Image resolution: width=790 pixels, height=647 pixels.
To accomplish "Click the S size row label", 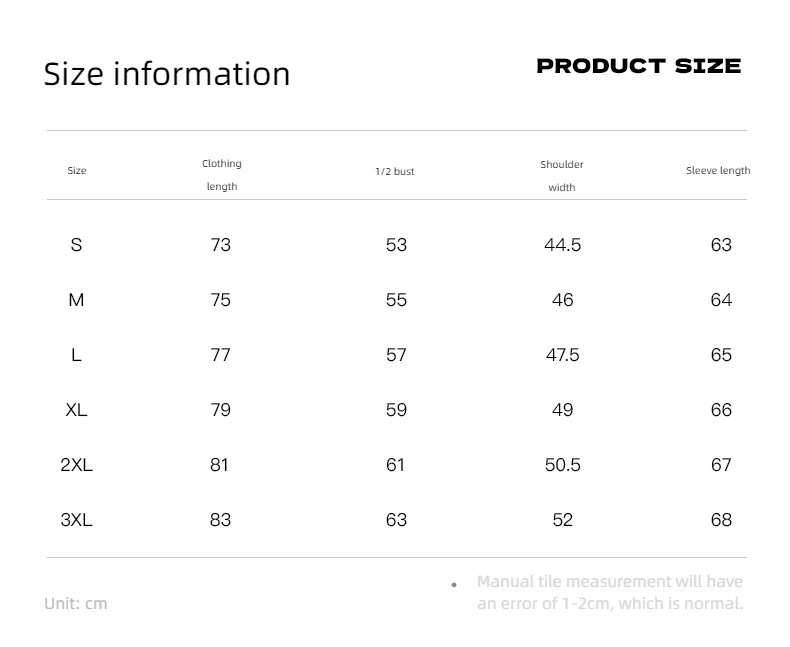I will coord(76,245).
